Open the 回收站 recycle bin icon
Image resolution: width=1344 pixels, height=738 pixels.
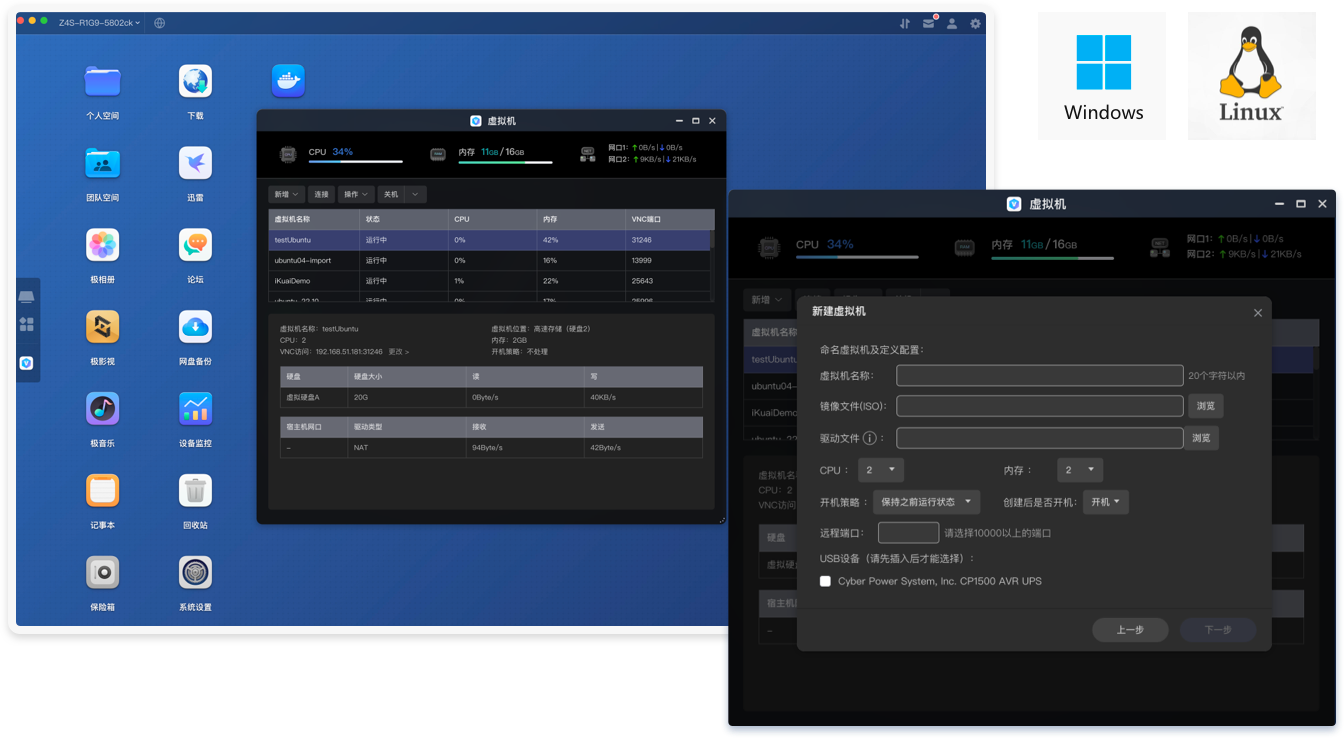[195, 490]
